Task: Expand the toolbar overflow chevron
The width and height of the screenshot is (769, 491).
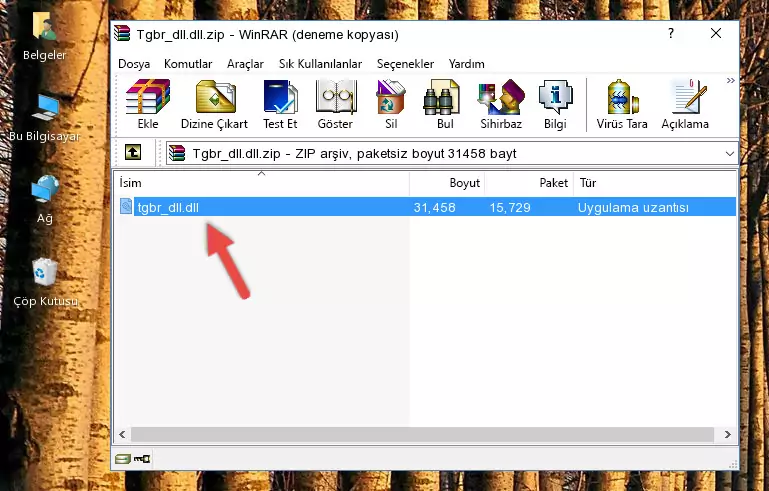Action: click(730, 80)
